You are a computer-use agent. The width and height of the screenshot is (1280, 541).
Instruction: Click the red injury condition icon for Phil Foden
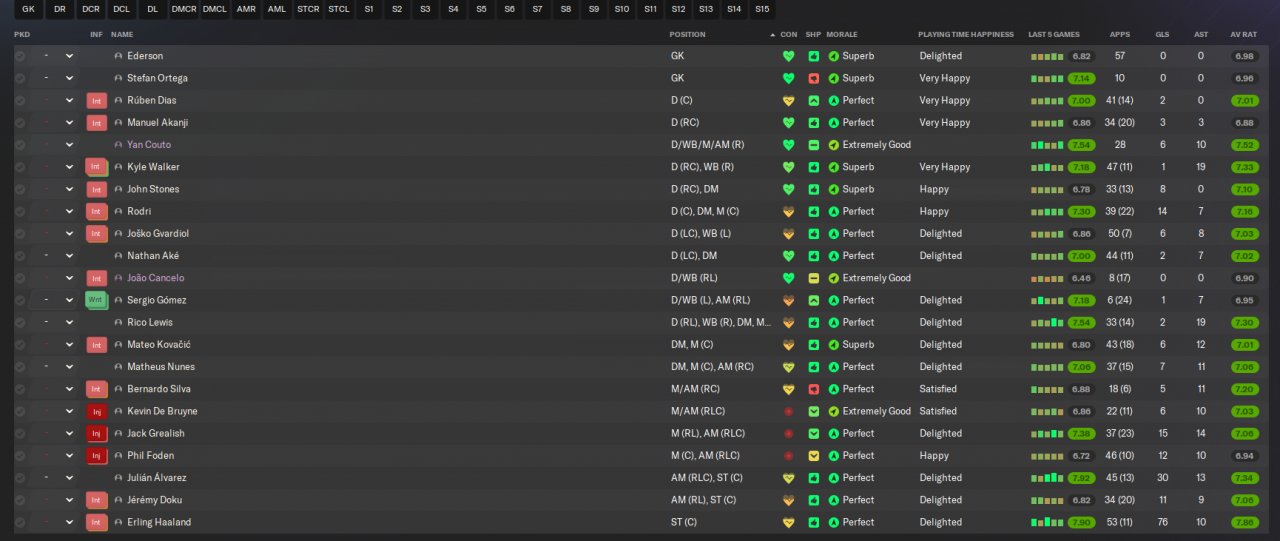[x=788, y=455]
